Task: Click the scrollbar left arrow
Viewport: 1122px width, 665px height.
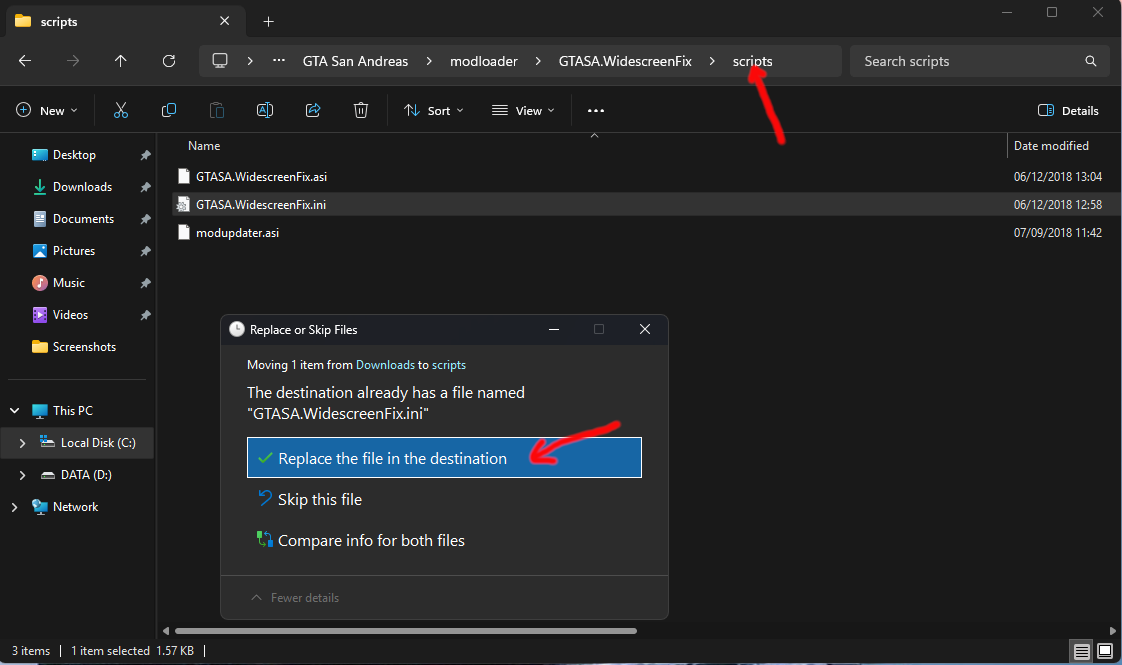Action: click(x=166, y=631)
